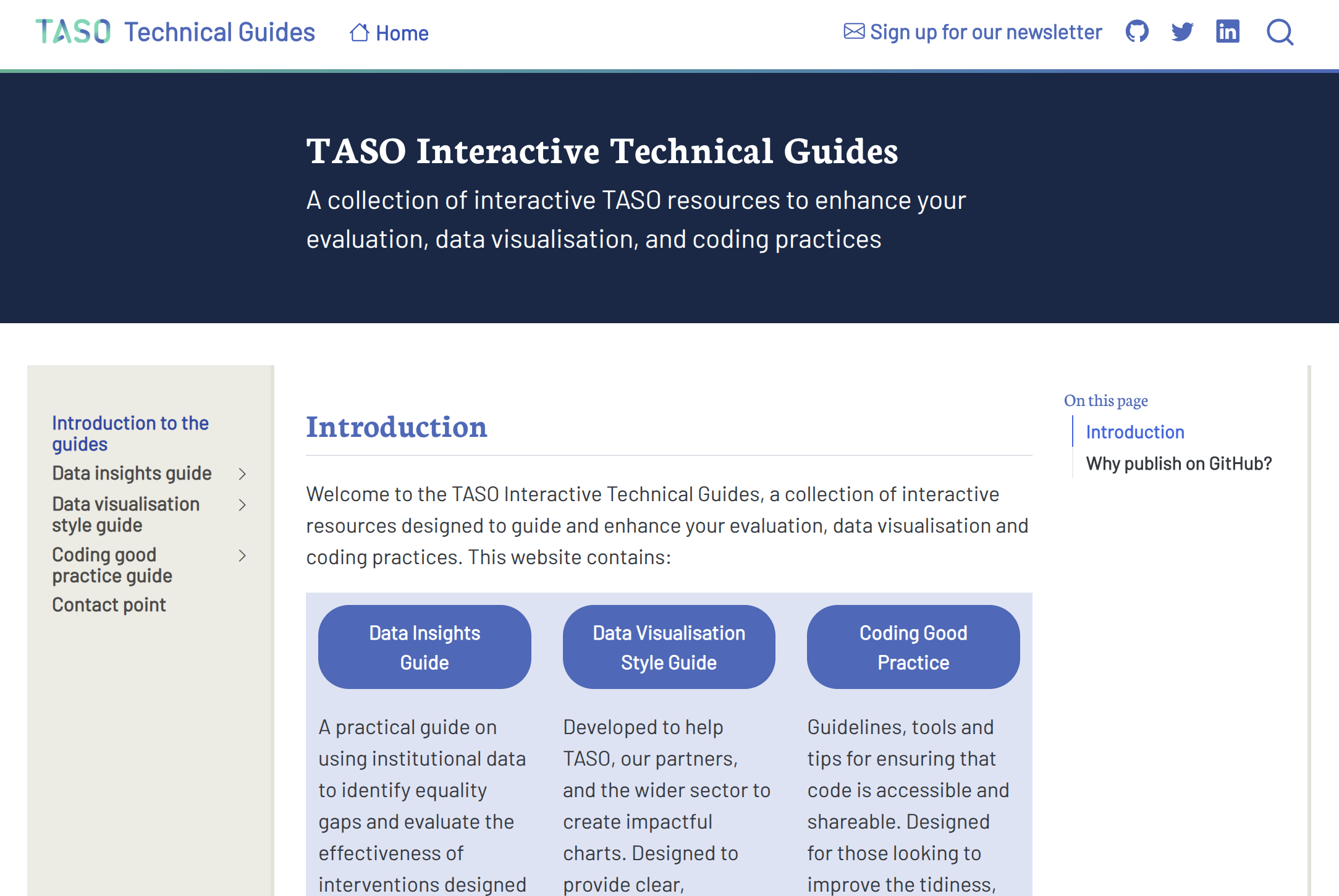Select Introduction in On this page list

click(1134, 432)
